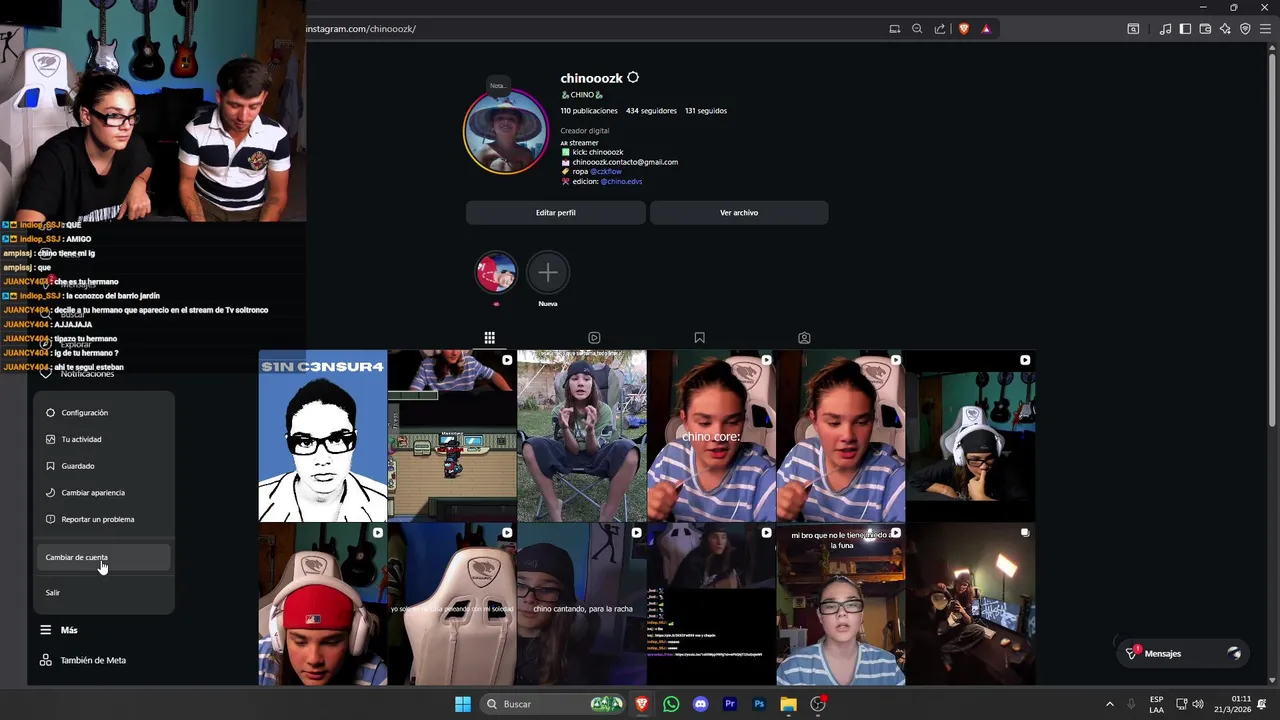Open File Explorer from taskbar
This screenshot has width=1280, height=720.
coord(788,704)
